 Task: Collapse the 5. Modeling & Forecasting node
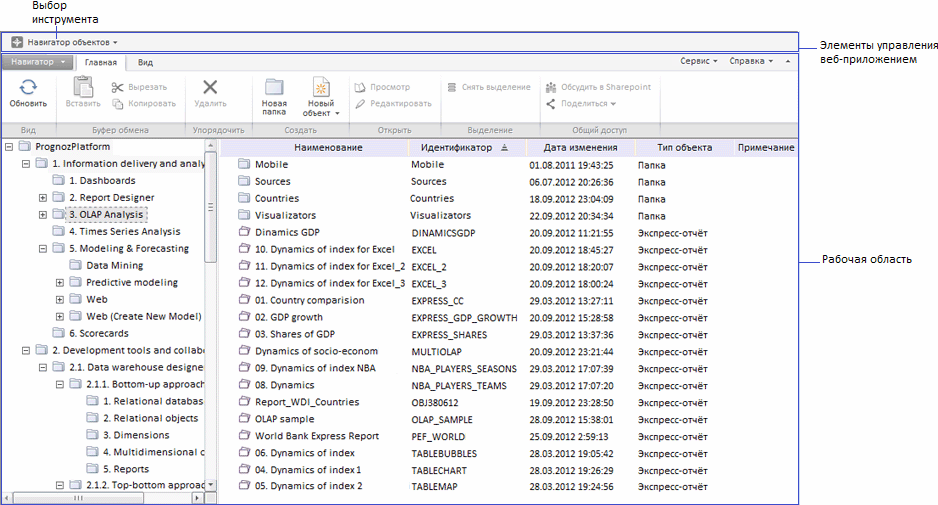[43, 248]
